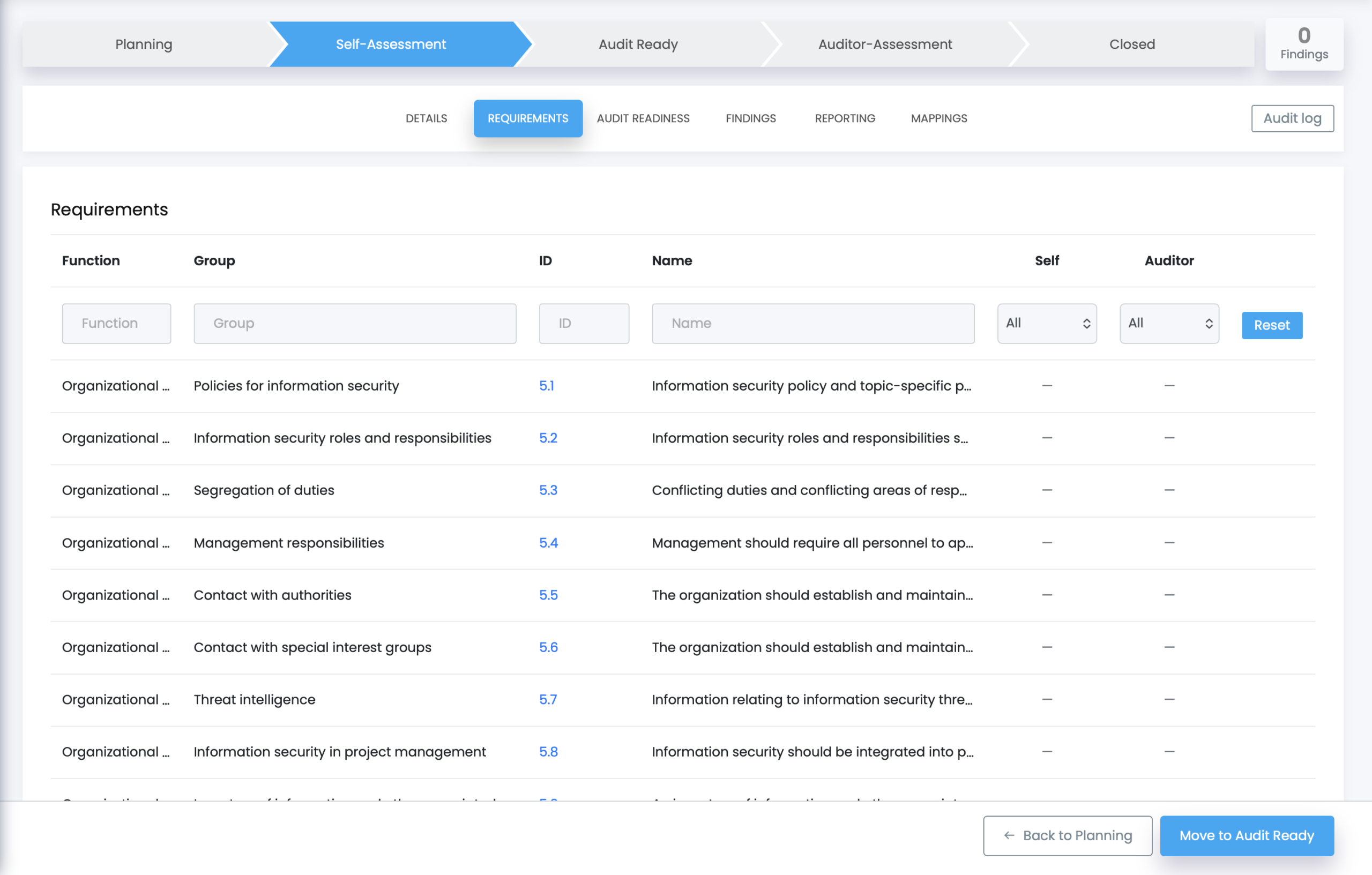Open requirement ID 5.6 link
The width and height of the screenshot is (1372, 875).
pos(548,647)
